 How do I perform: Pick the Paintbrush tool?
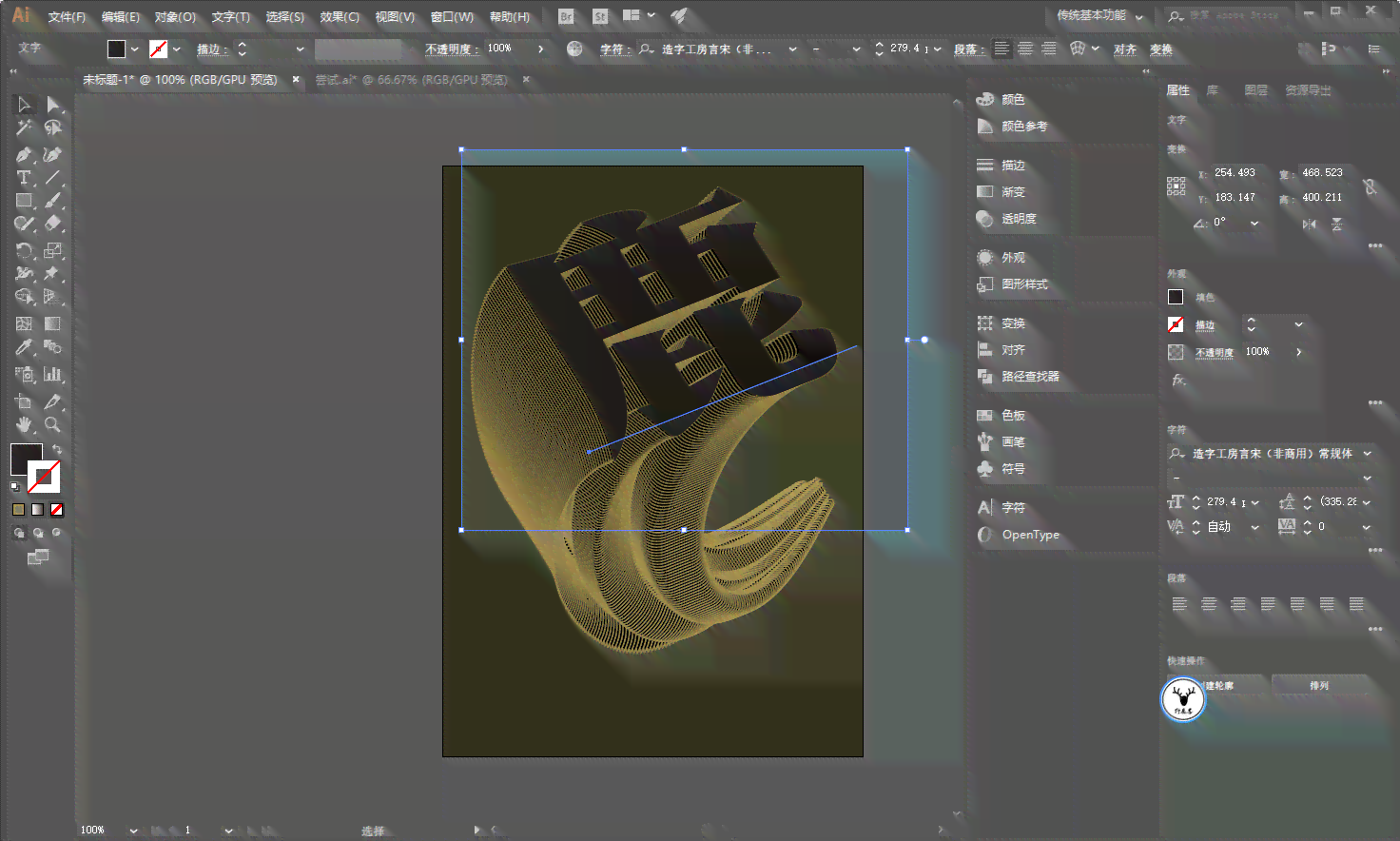click(x=53, y=201)
